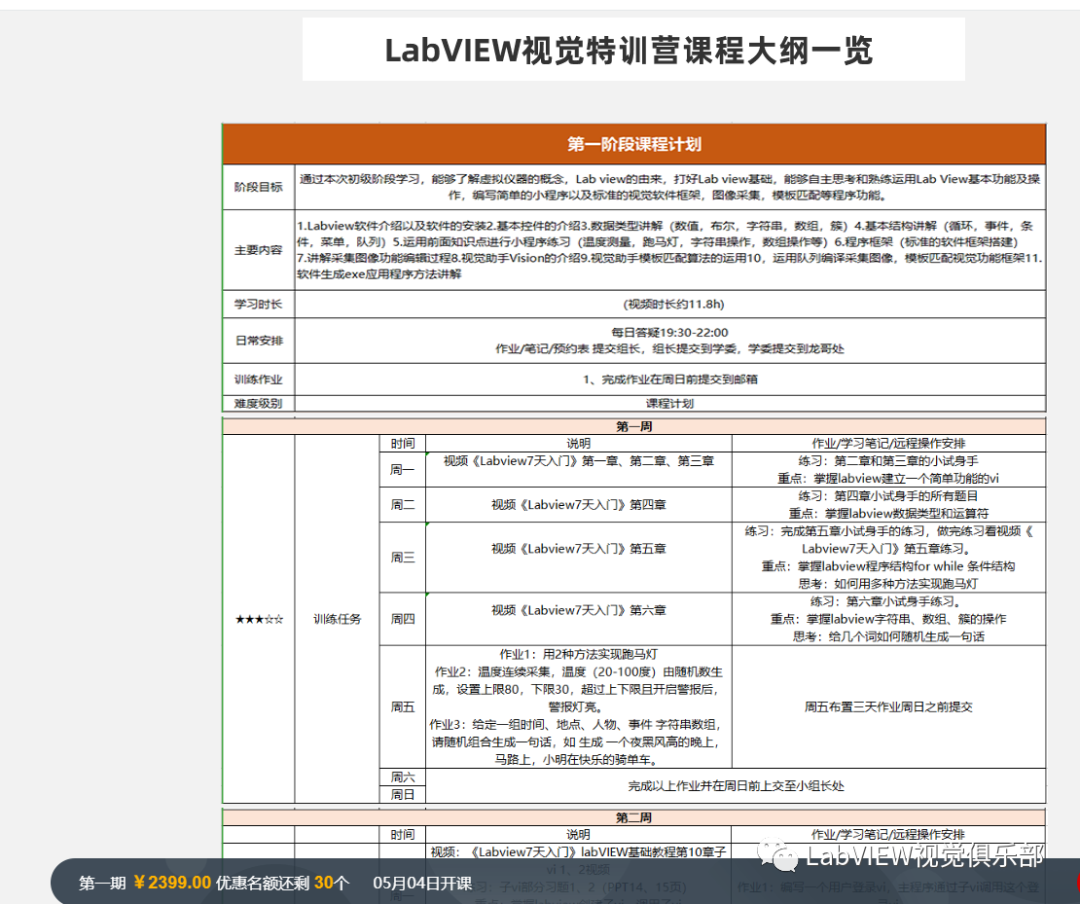The height and width of the screenshot is (904, 1080).
Task: Click the 作业/笔记/预约表 提交组长 line
Action: tap(669, 349)
